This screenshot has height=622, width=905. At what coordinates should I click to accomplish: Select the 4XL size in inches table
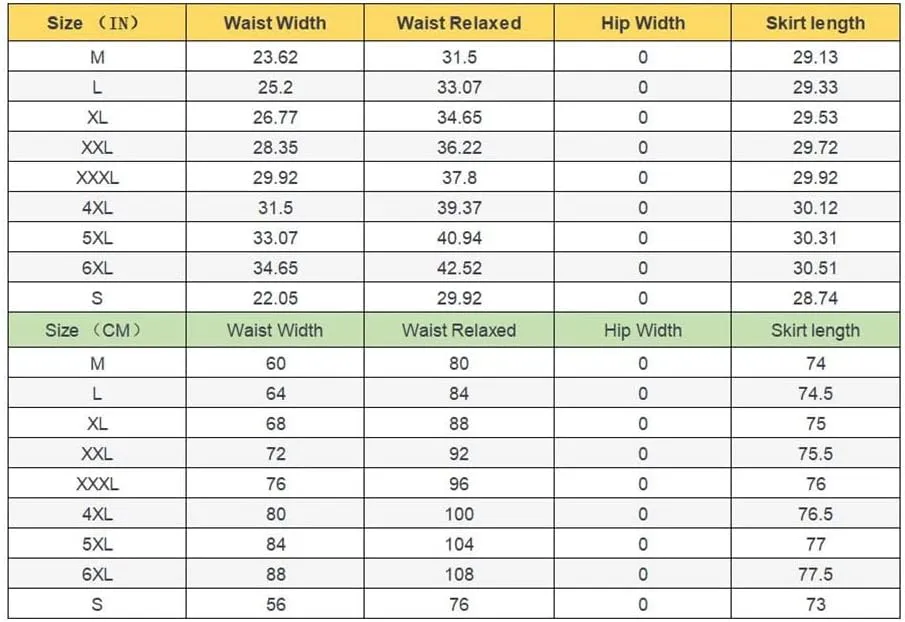[97, 208]
